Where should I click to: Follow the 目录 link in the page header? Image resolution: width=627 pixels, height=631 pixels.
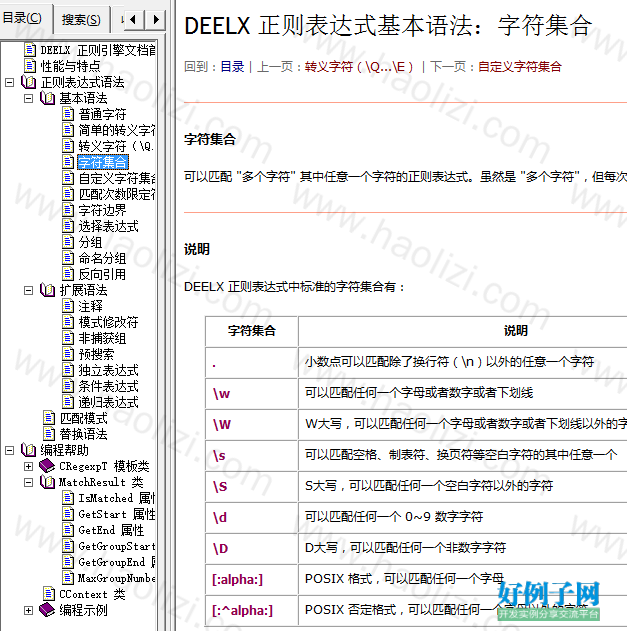232,66
